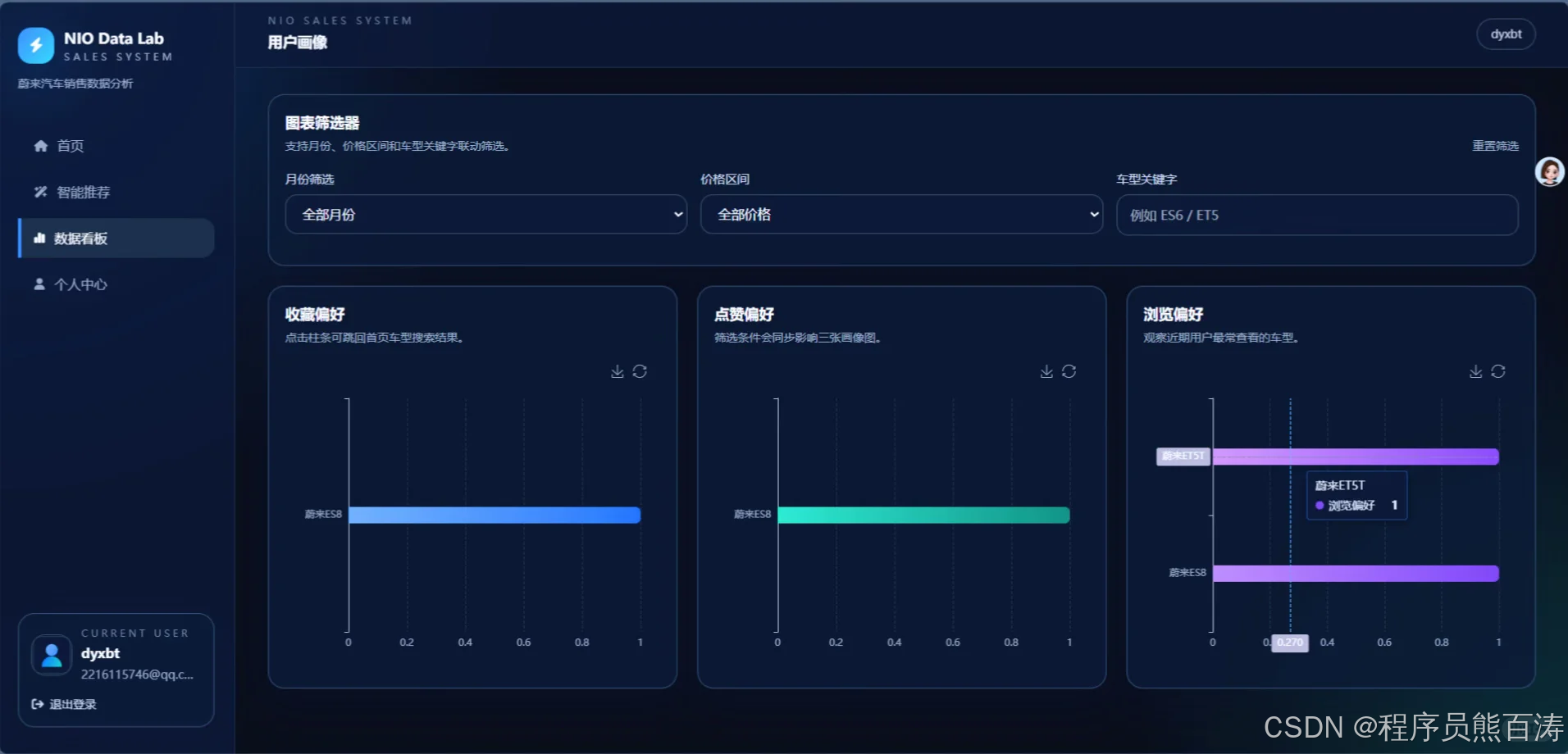Click the email 2216115746@qq.c... in sidebar

click(x=137, y=675)
